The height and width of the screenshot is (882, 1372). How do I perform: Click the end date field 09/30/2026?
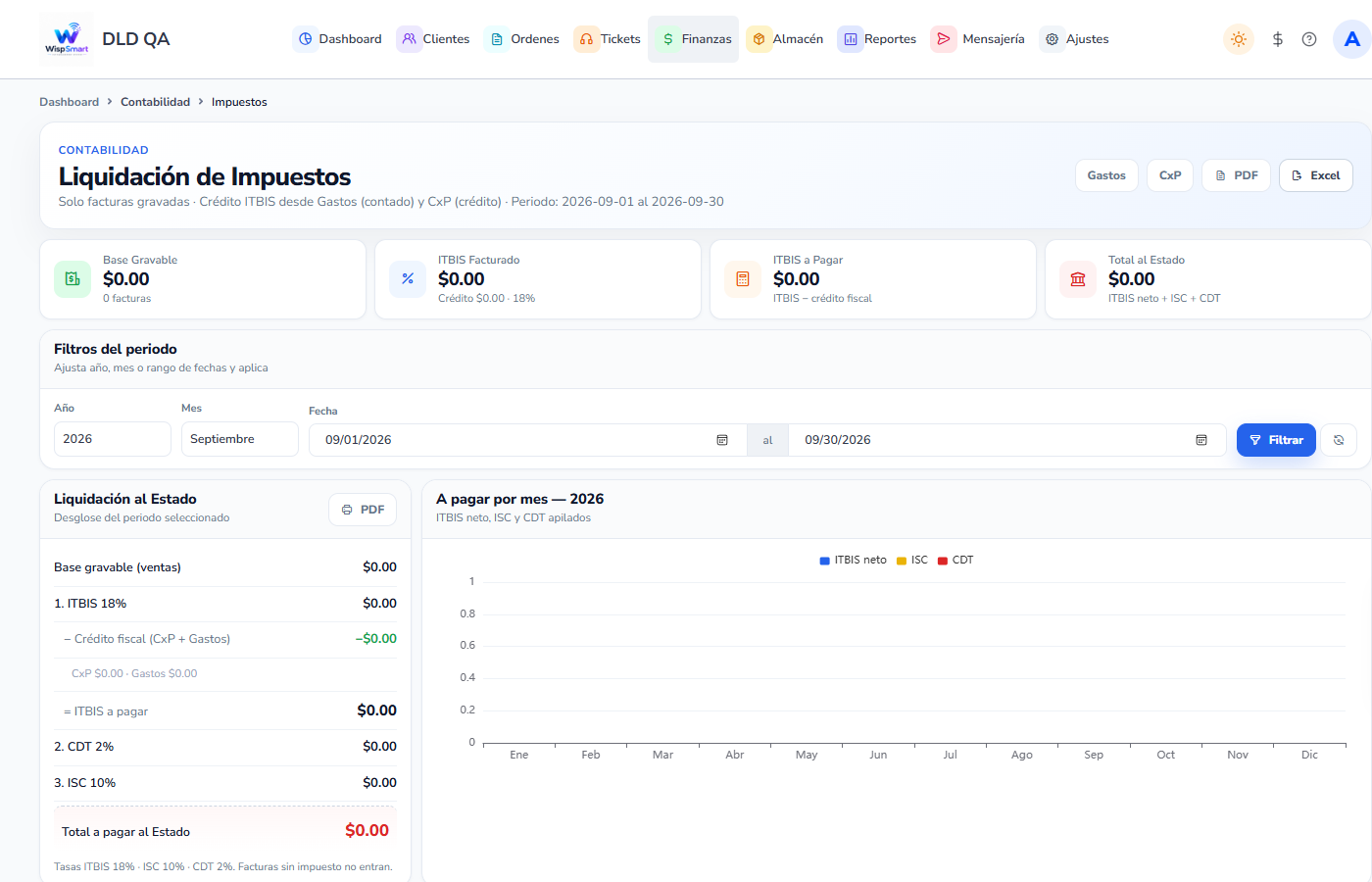tap(1007, 440)
